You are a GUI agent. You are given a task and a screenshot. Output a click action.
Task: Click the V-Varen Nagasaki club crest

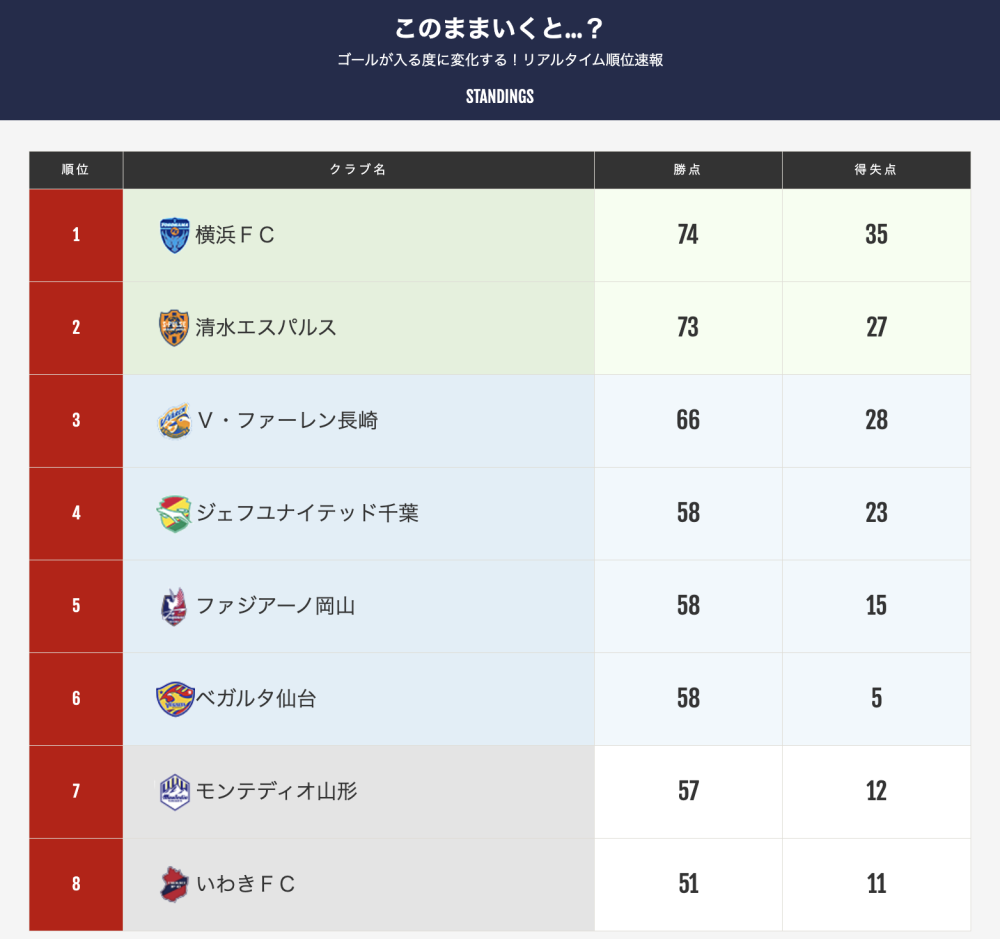[x=174, y=421]
